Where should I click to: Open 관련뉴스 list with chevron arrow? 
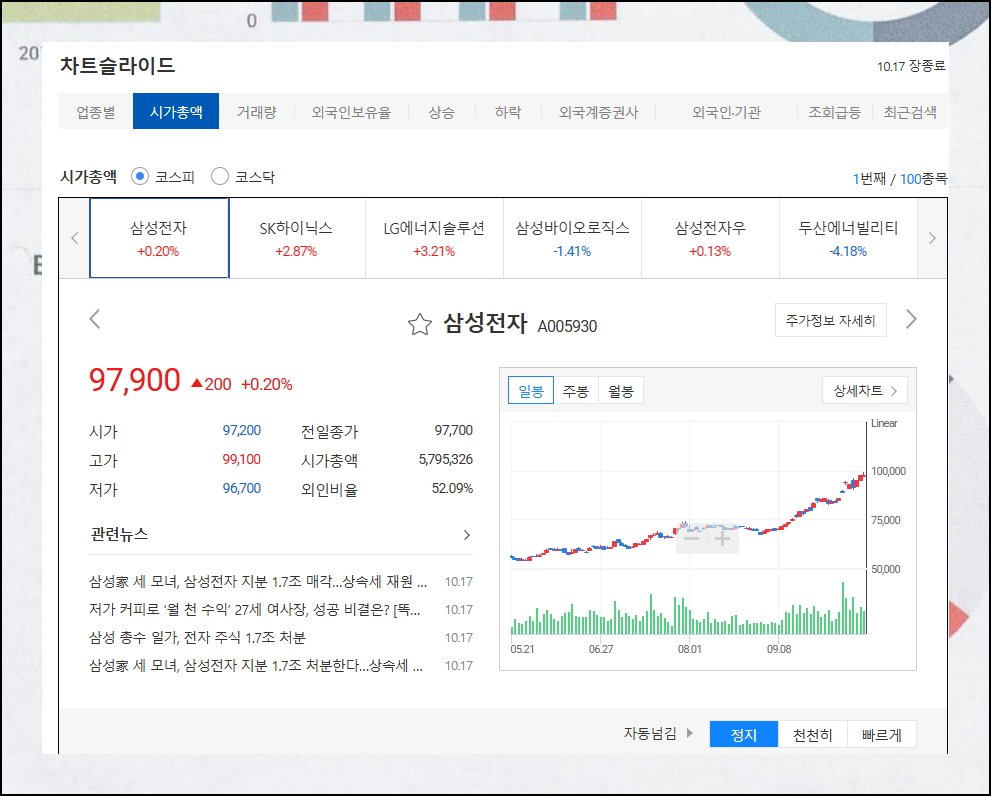466,535
